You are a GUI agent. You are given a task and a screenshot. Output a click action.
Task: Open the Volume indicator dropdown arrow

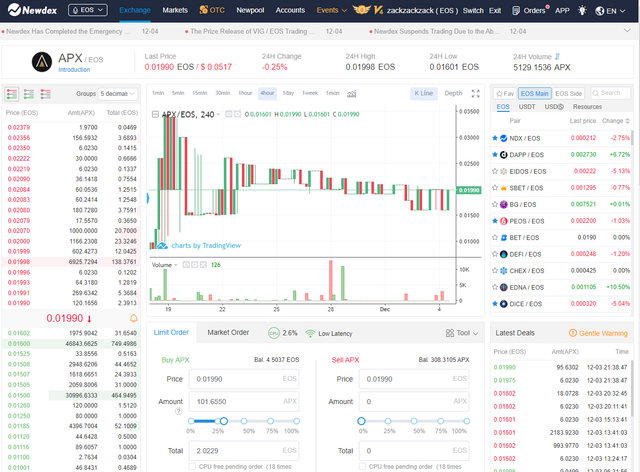pyautogui.click(x=176, y=265)
